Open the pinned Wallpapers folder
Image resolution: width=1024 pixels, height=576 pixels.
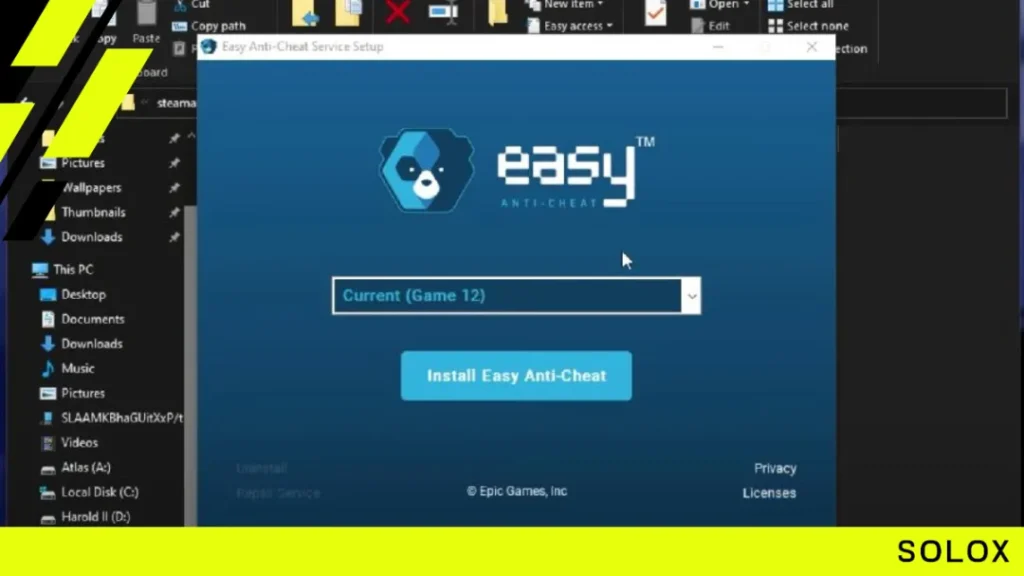[x=91, y=188]
